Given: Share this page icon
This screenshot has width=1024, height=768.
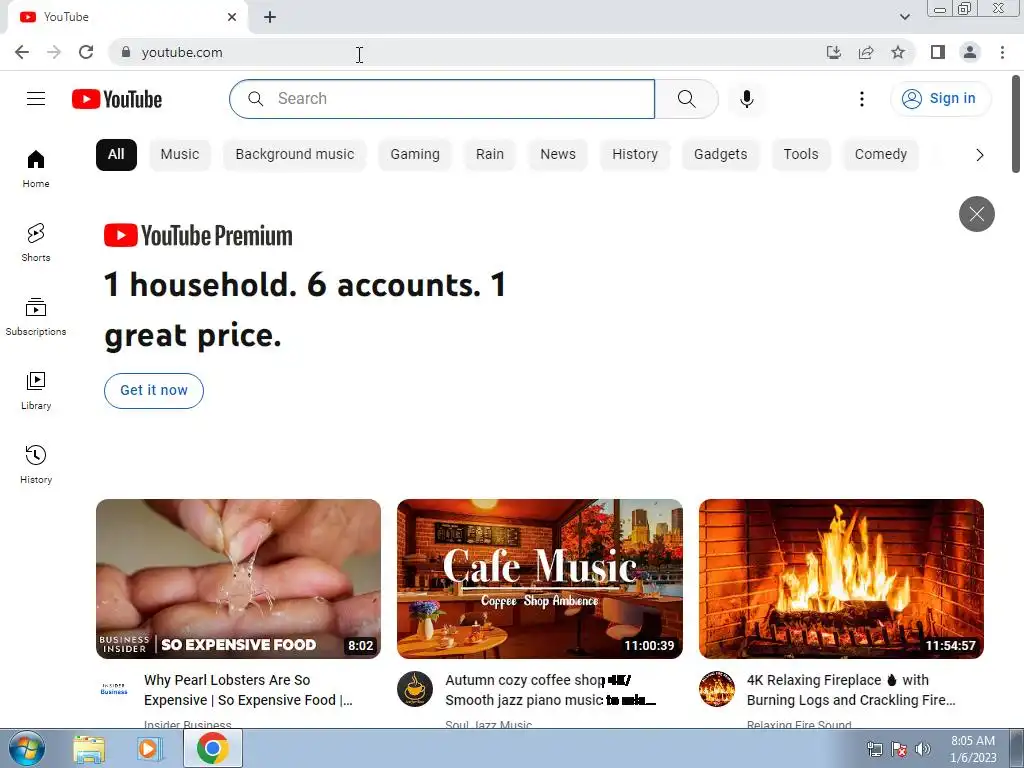Looking at the screenshot, I should pos(866,52).
